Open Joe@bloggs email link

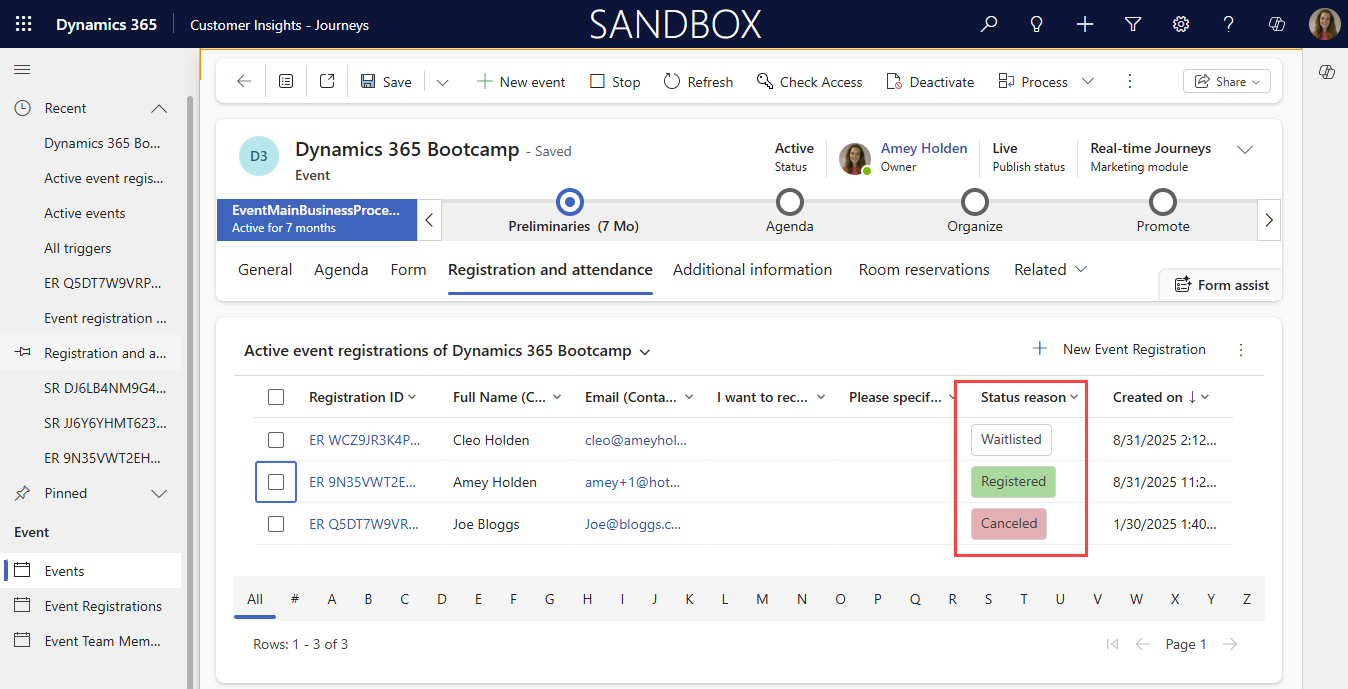(633, 524)
